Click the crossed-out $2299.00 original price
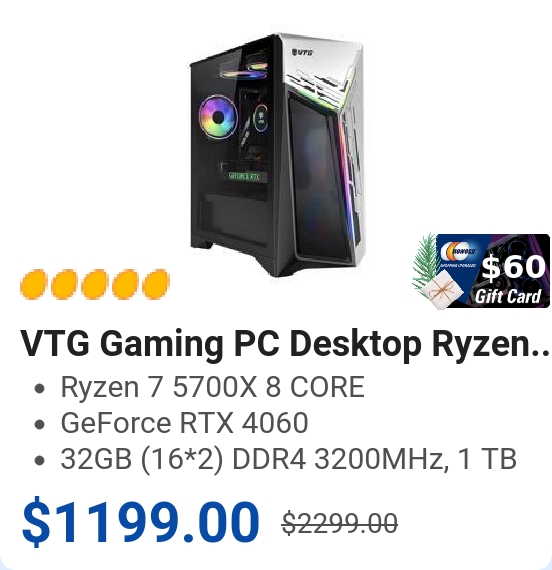552x570 pixels. tap(340, 523)
